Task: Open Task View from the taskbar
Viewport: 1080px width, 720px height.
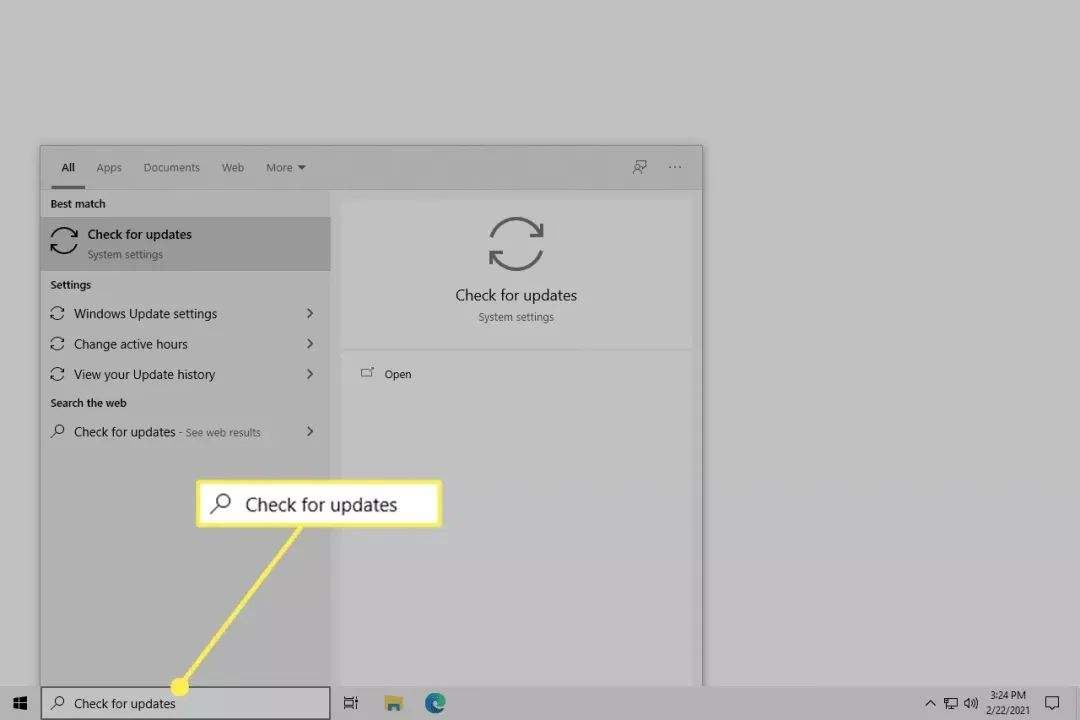Action: [x=351, y=703]
